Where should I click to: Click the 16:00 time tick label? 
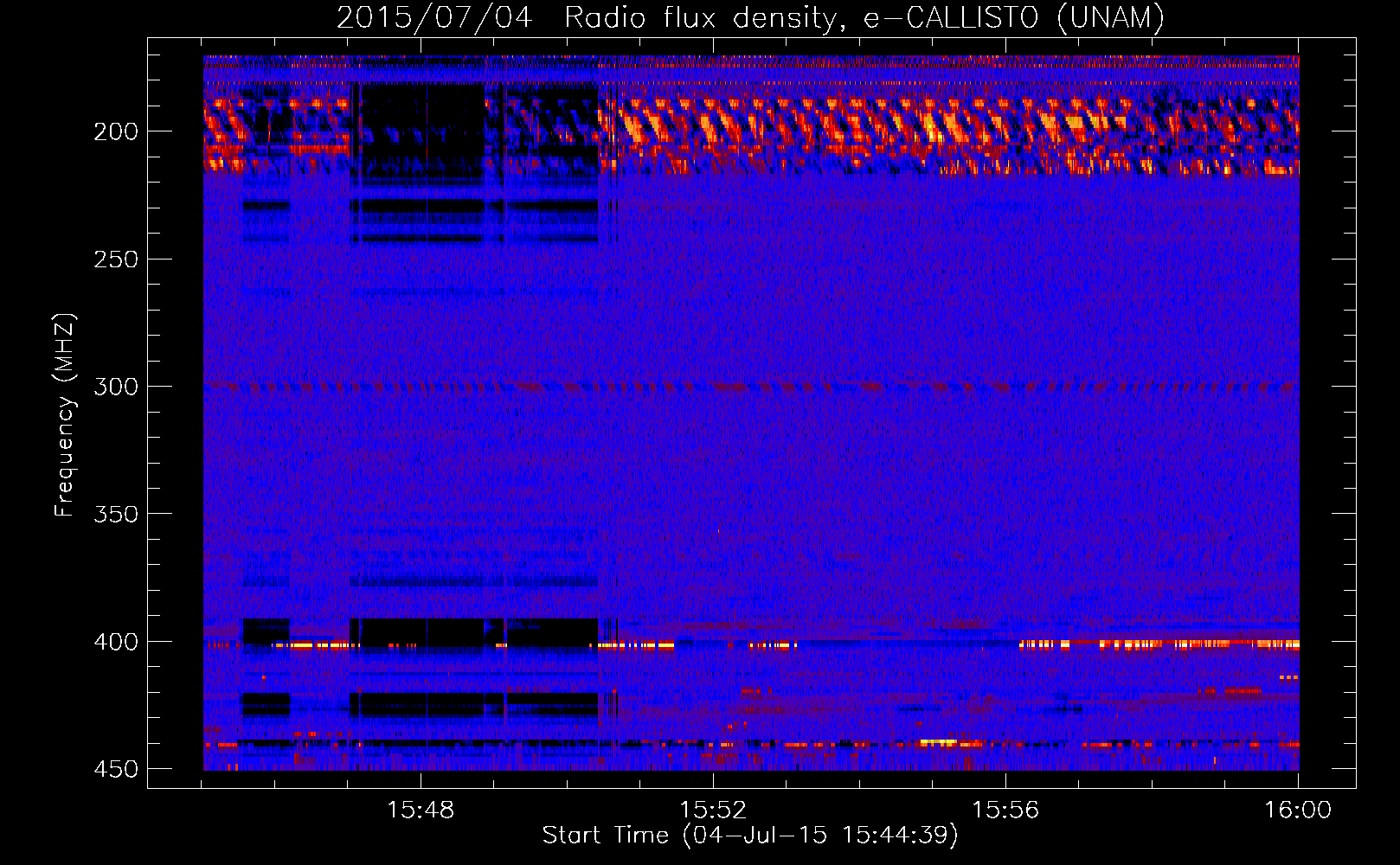pos(1298,810)
